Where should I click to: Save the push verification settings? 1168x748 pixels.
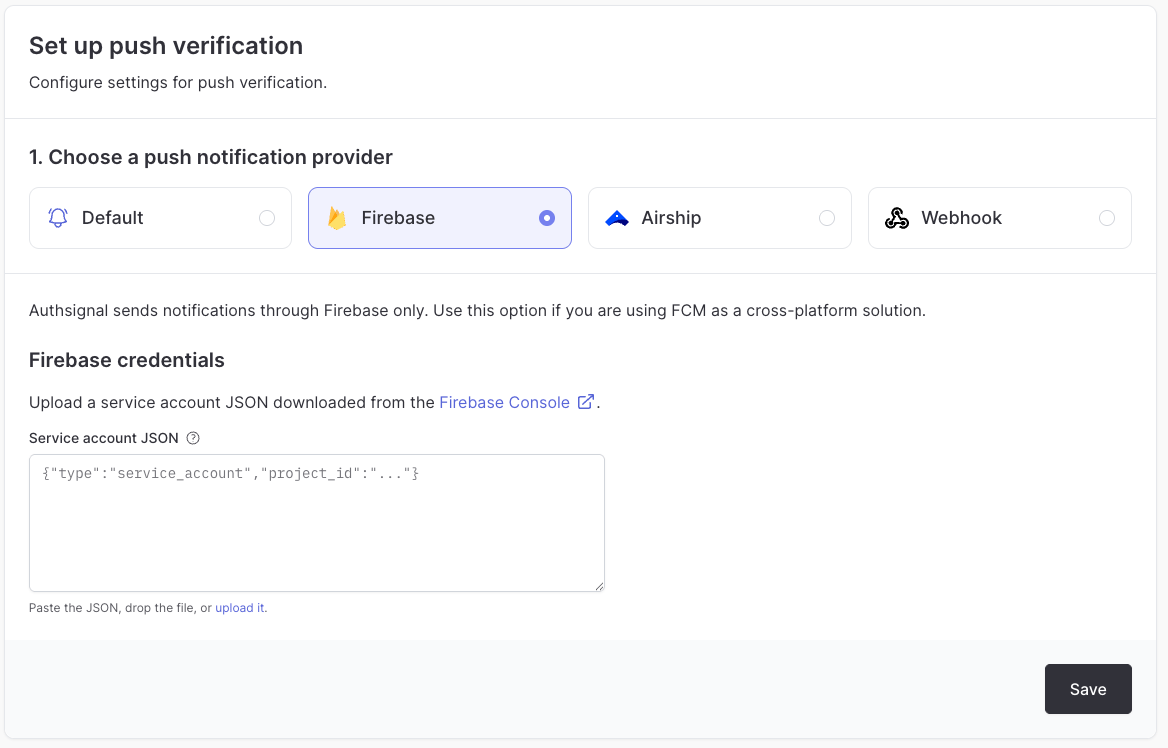1088,689
